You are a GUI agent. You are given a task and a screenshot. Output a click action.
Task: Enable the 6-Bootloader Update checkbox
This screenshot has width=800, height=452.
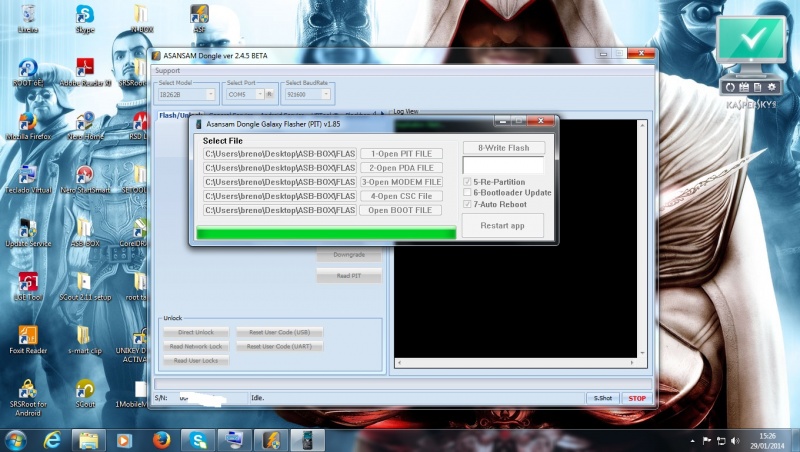pyautogui.click(x=467, y=192)
